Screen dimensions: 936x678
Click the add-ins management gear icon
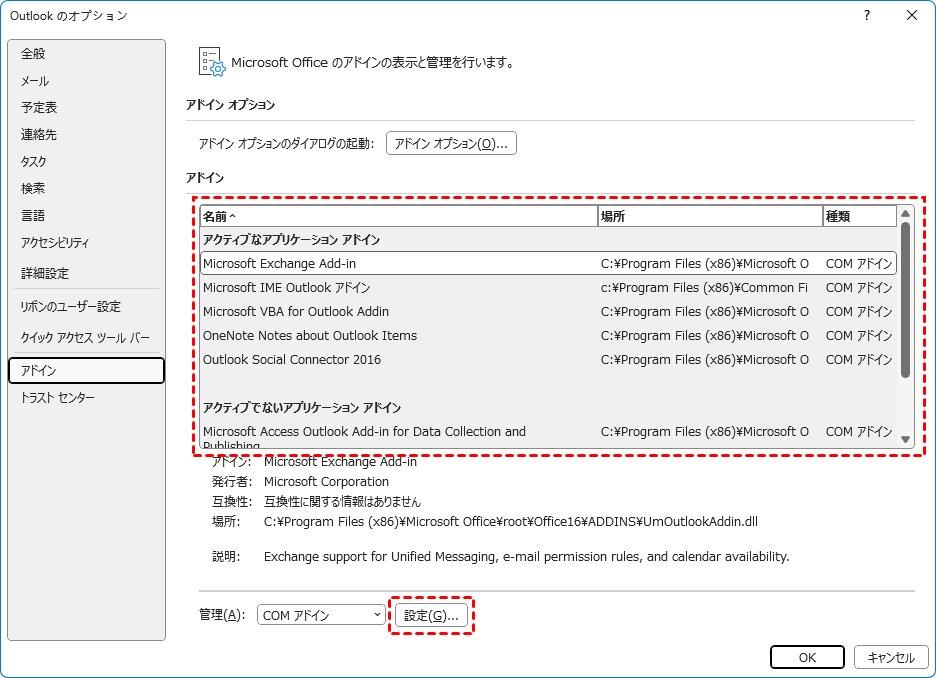coord(212,62)
